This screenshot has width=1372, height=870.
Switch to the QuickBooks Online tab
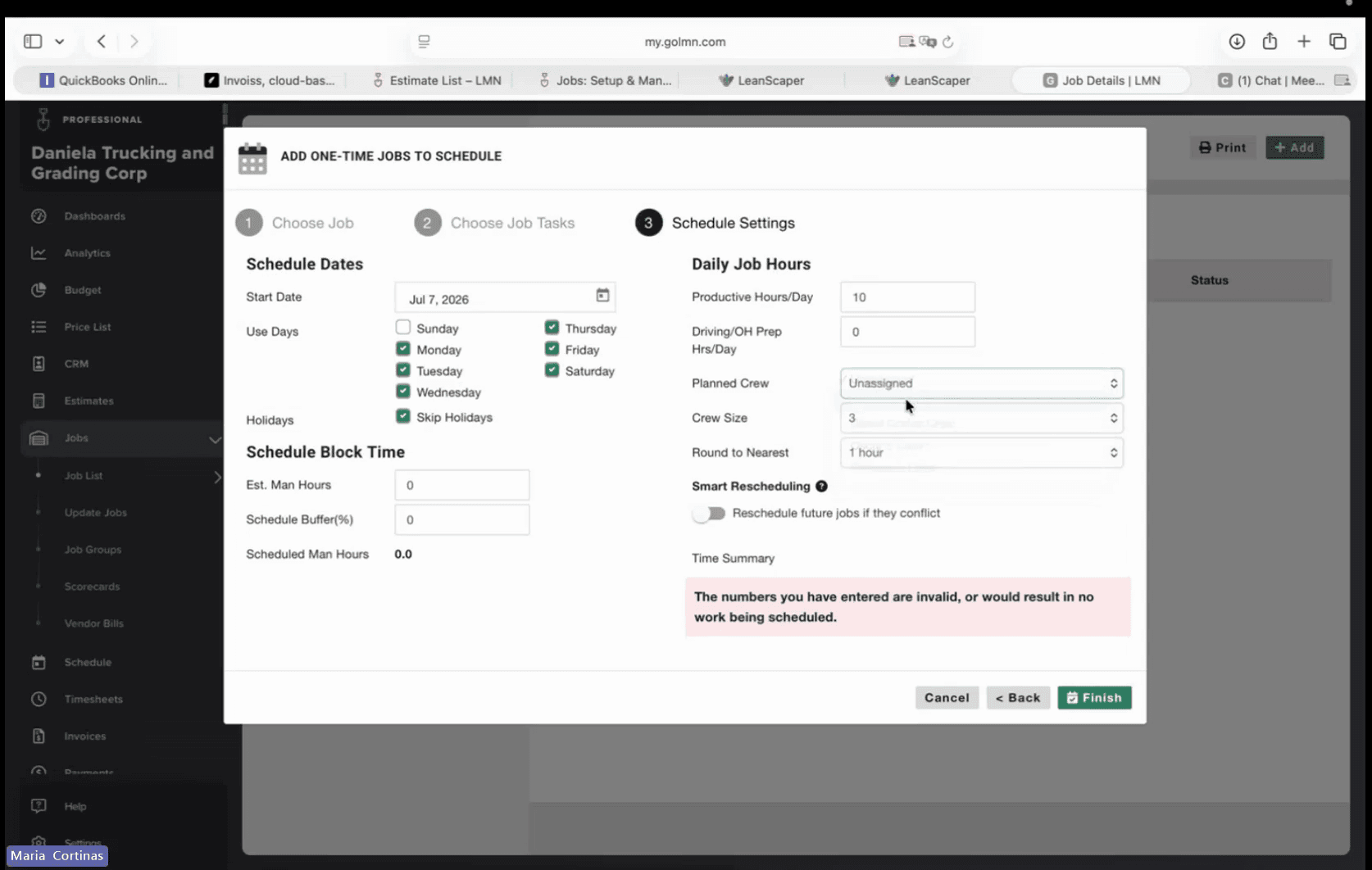coord(104,80)
